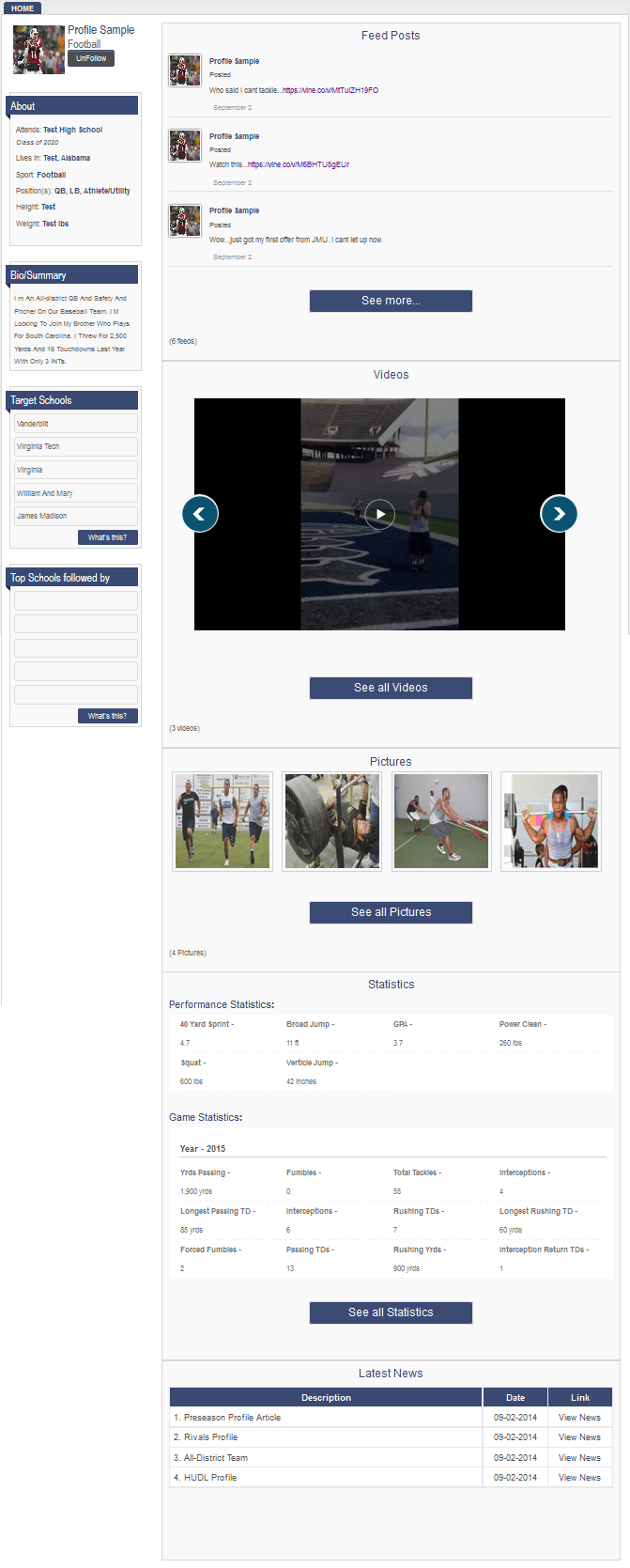Click What's this? under Target Schools
The width and height of the screenshot is (630, 1568).
tap(108, 537)
